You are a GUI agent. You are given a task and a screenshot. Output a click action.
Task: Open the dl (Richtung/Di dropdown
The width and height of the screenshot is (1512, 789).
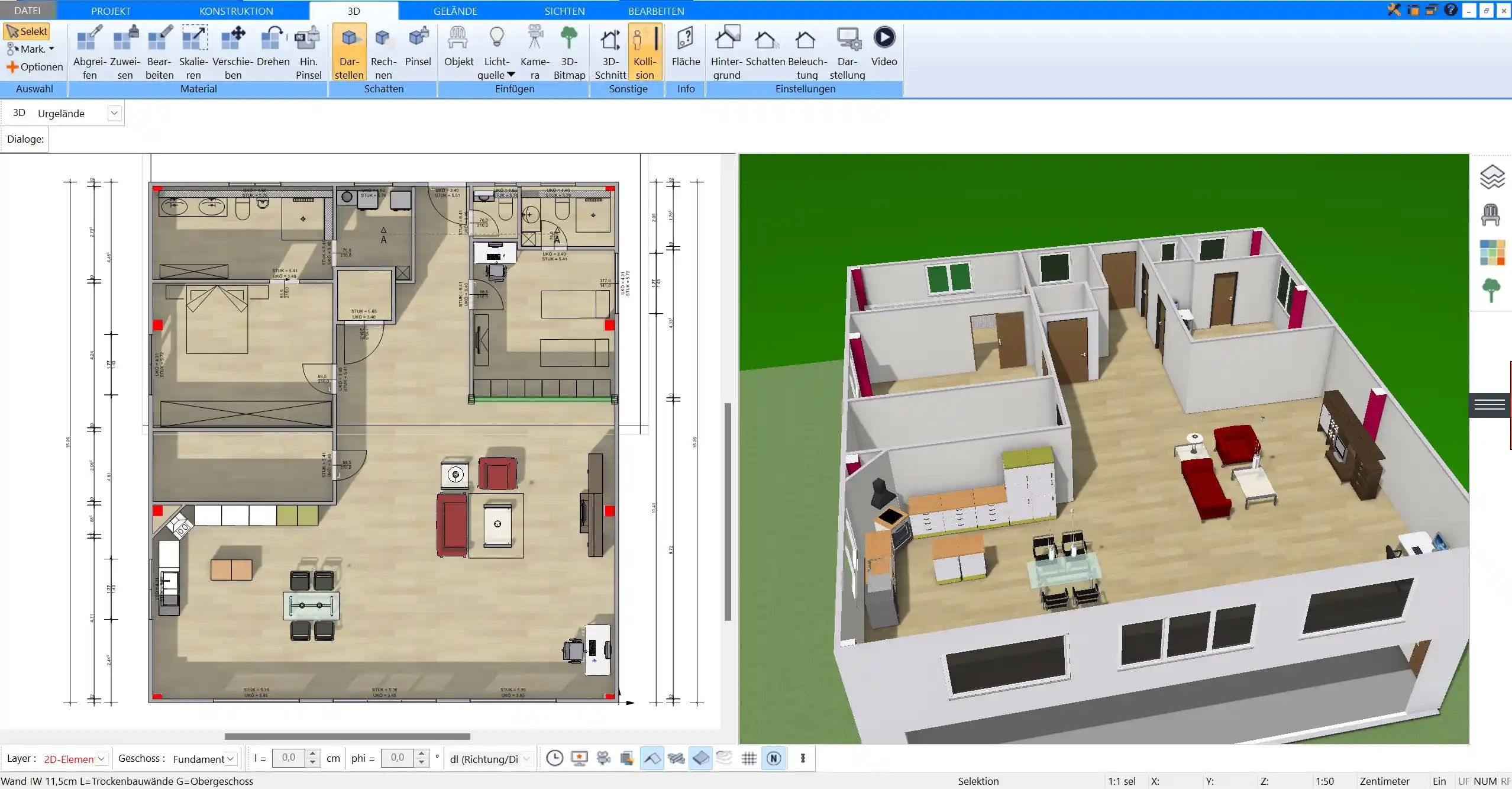point(526,759)
